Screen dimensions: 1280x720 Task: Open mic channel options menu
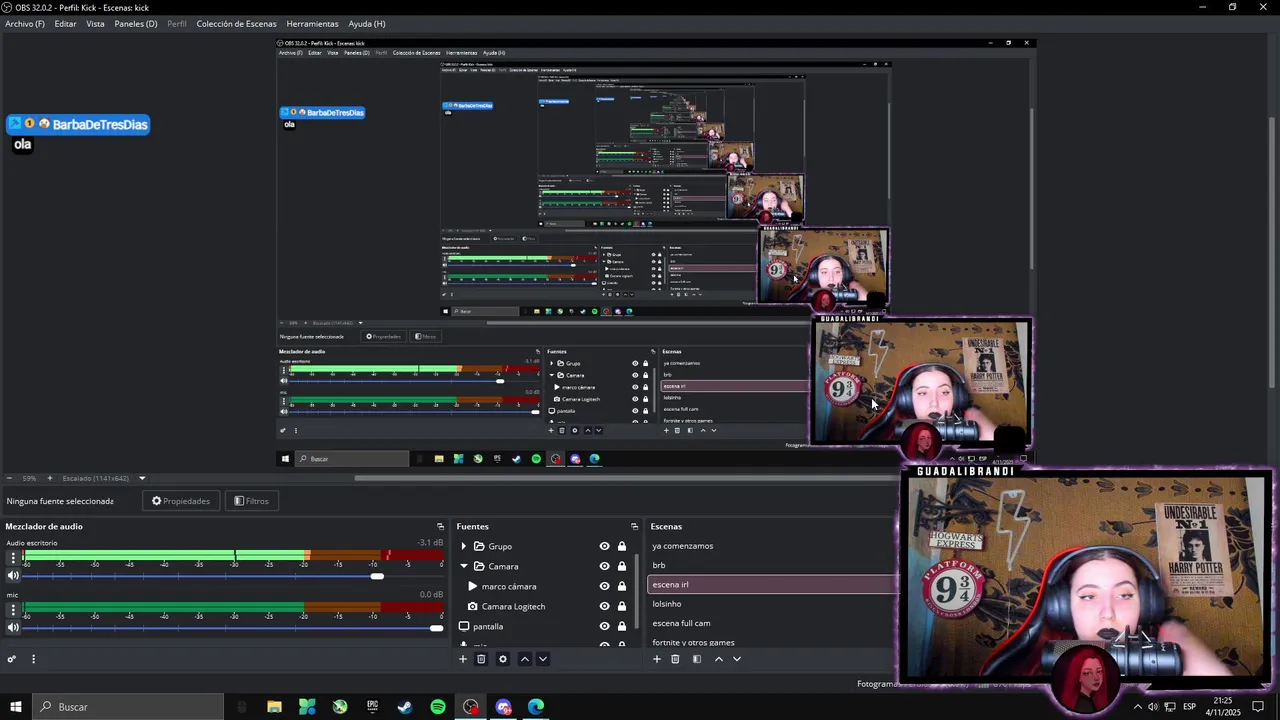point(13,610)
